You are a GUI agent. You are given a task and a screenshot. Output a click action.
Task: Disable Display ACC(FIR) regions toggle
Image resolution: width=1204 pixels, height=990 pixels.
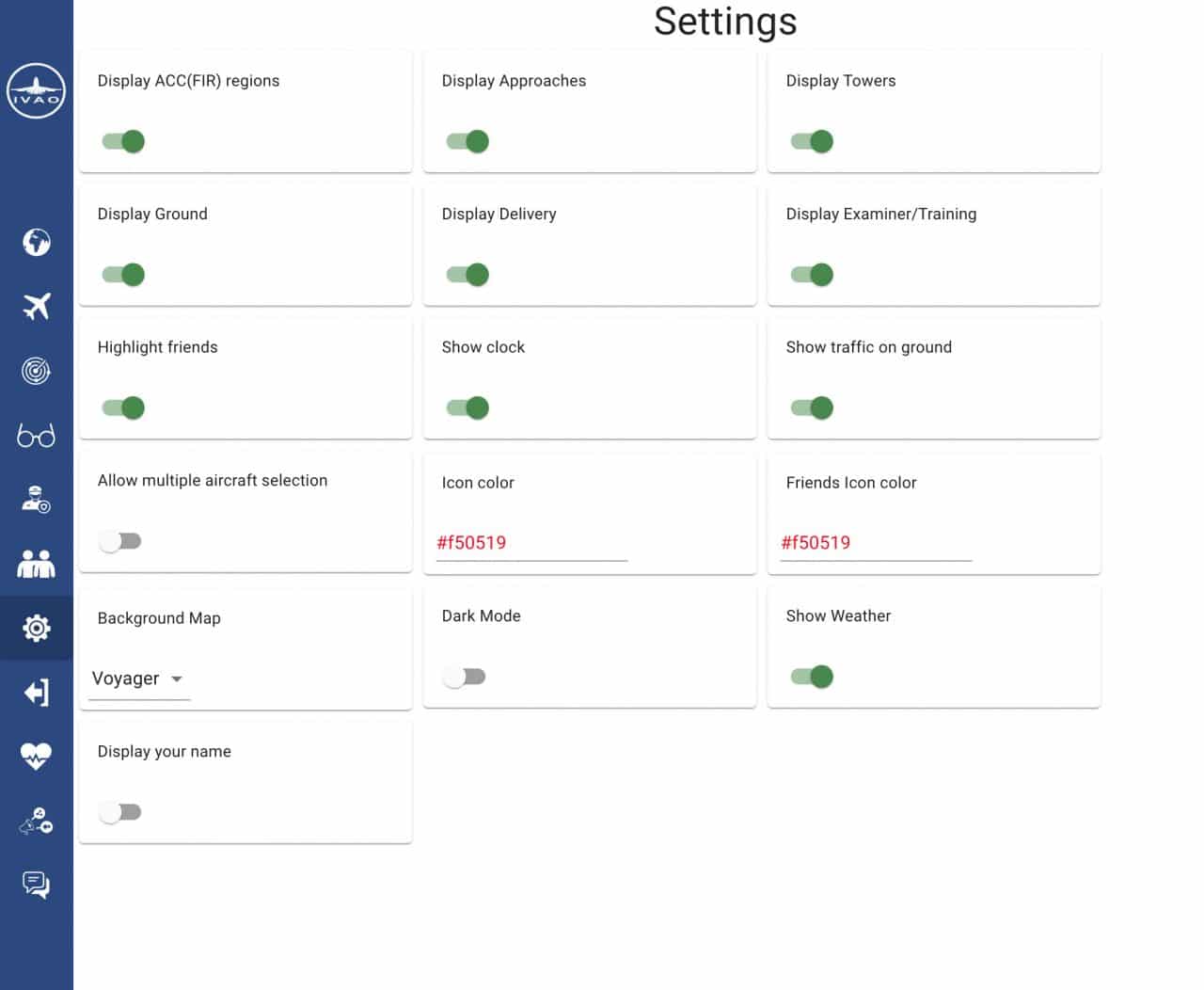point(123,141)
